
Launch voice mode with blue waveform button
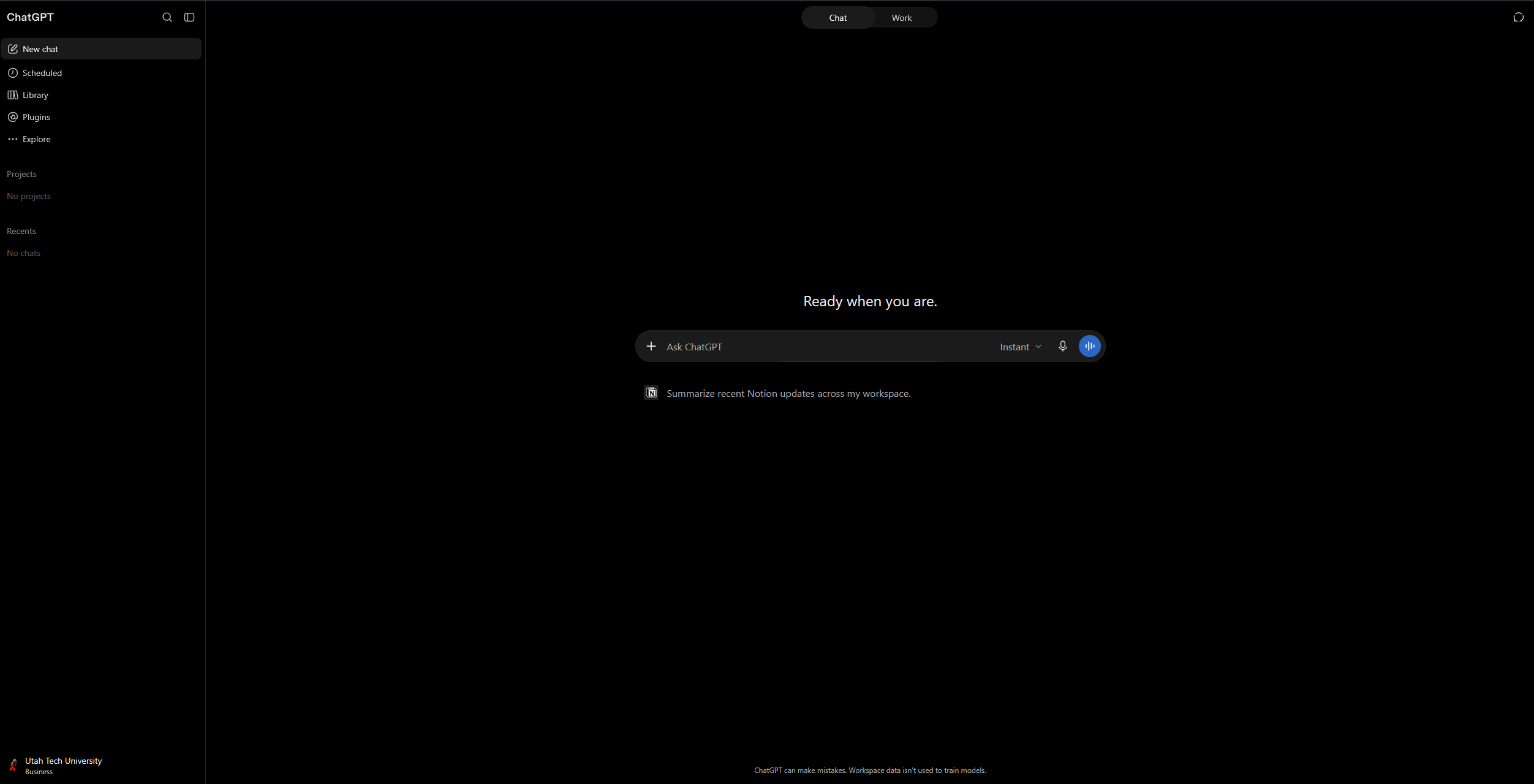click(1090, 346)
